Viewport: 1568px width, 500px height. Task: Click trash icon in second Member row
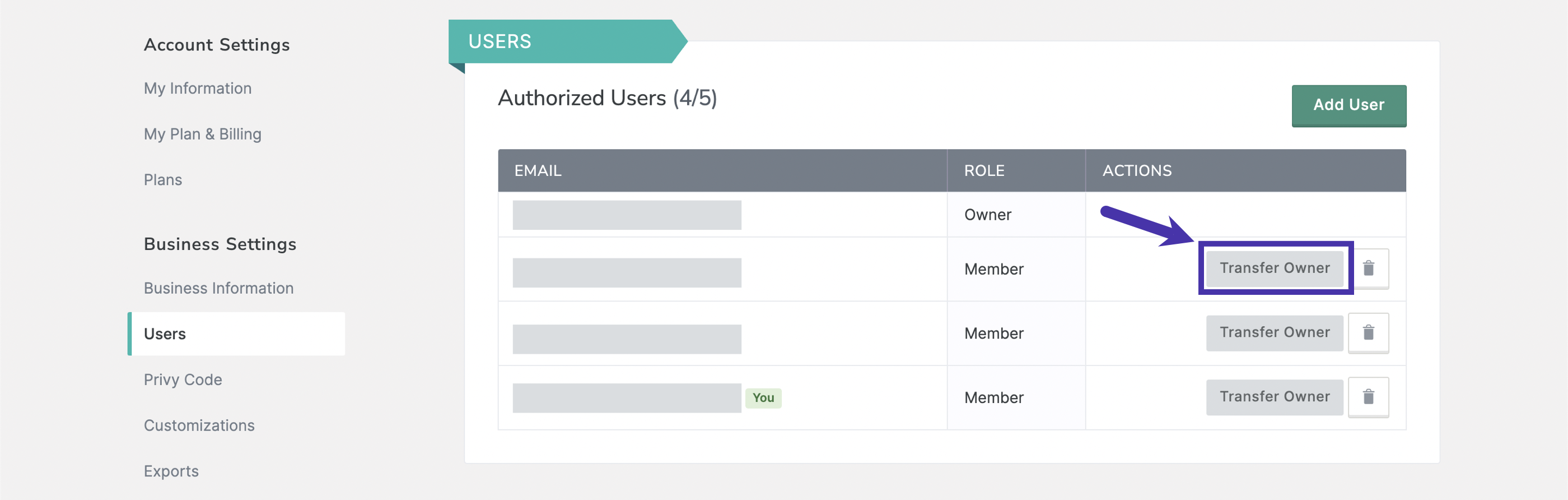pyautogui.click(x=1368, y=332)
